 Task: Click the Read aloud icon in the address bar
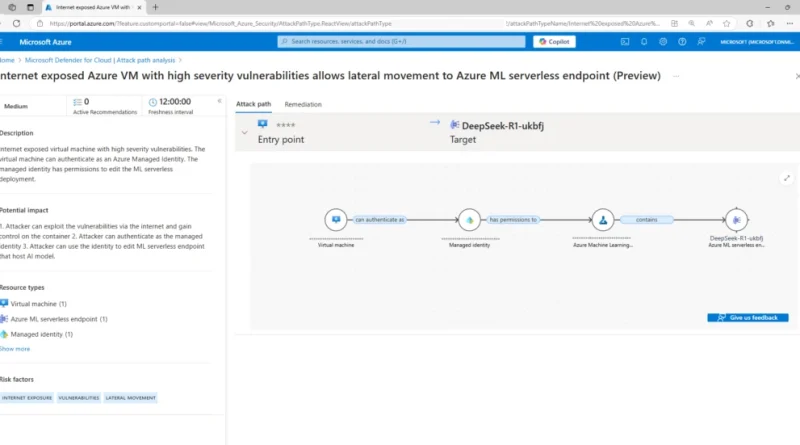(x=709, y=23)
